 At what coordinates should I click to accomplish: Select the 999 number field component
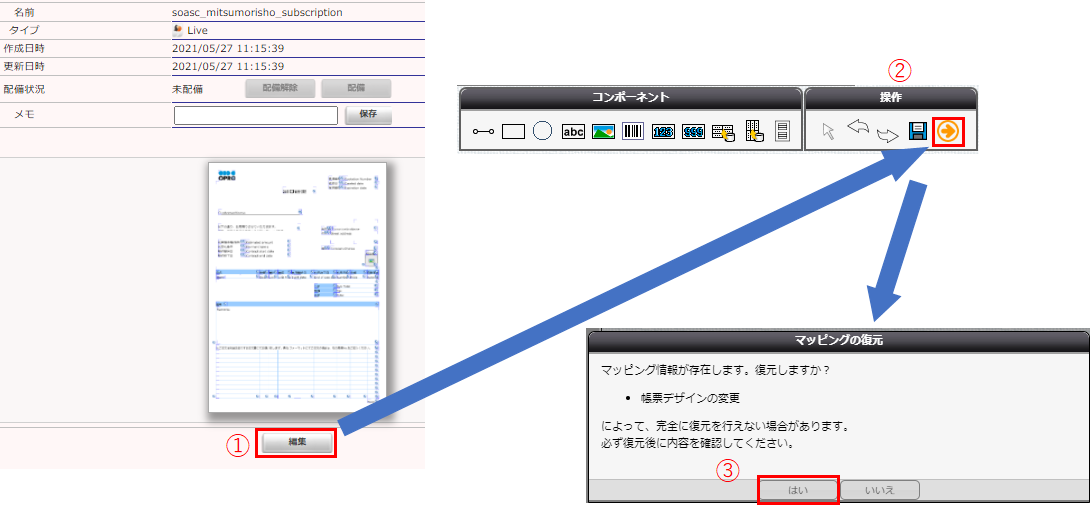(x=693, y=132)
